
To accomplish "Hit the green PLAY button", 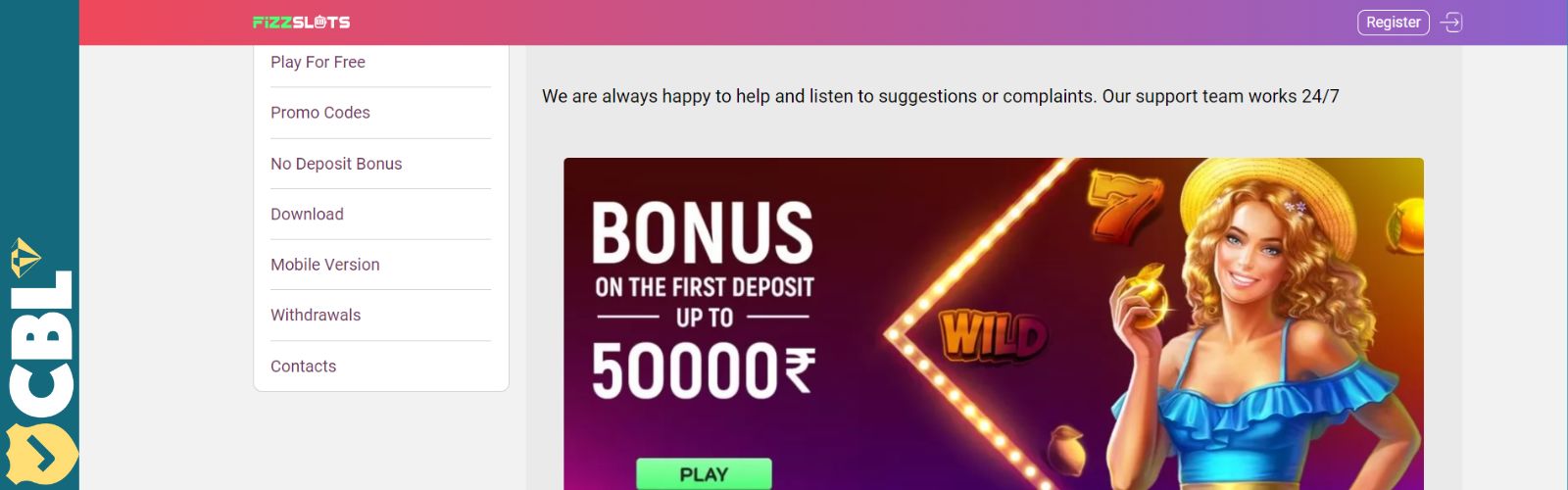I will tap(704, 473).
